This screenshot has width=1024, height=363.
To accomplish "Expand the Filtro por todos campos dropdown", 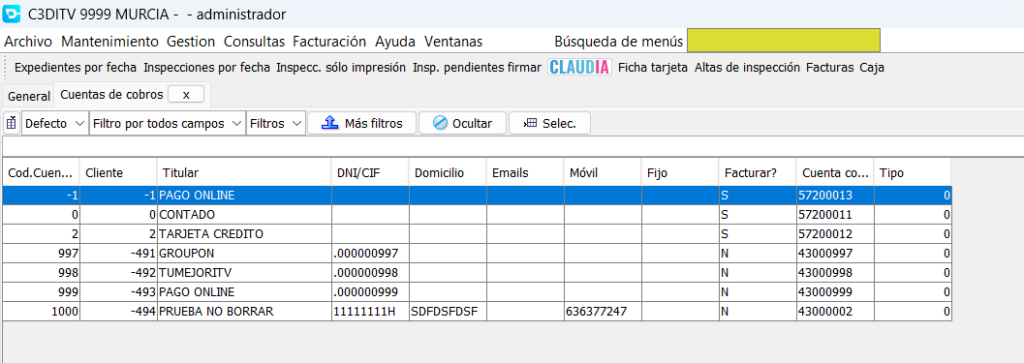I will point(167,123).
